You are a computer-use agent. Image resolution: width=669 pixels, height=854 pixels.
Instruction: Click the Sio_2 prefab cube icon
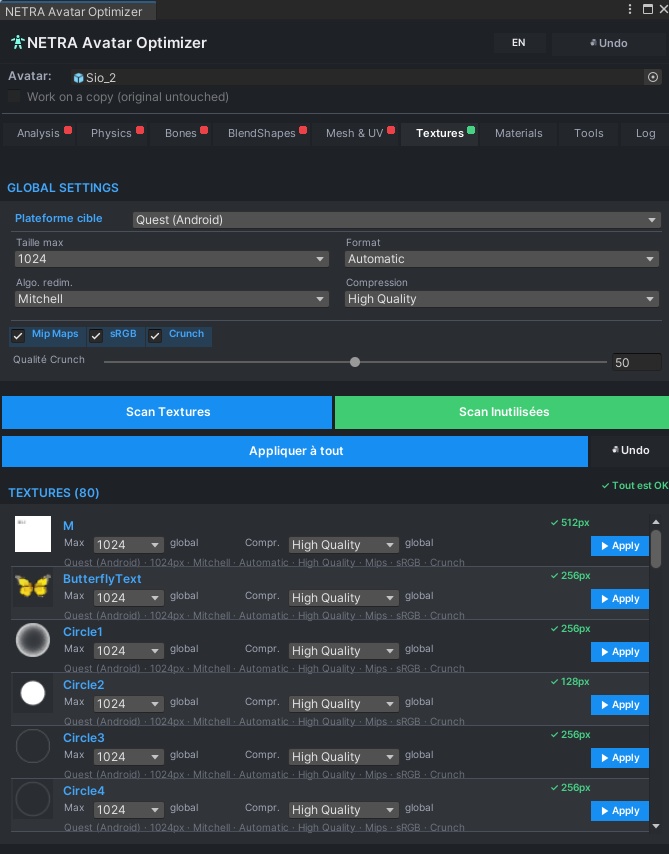pos(78,78)
